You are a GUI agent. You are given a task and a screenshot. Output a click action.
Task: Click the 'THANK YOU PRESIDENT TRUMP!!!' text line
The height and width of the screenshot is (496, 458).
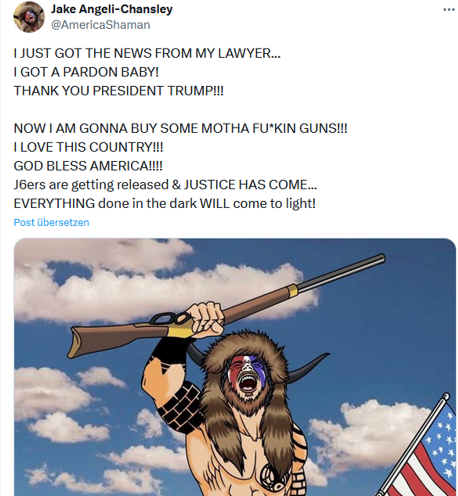(119, 91)
